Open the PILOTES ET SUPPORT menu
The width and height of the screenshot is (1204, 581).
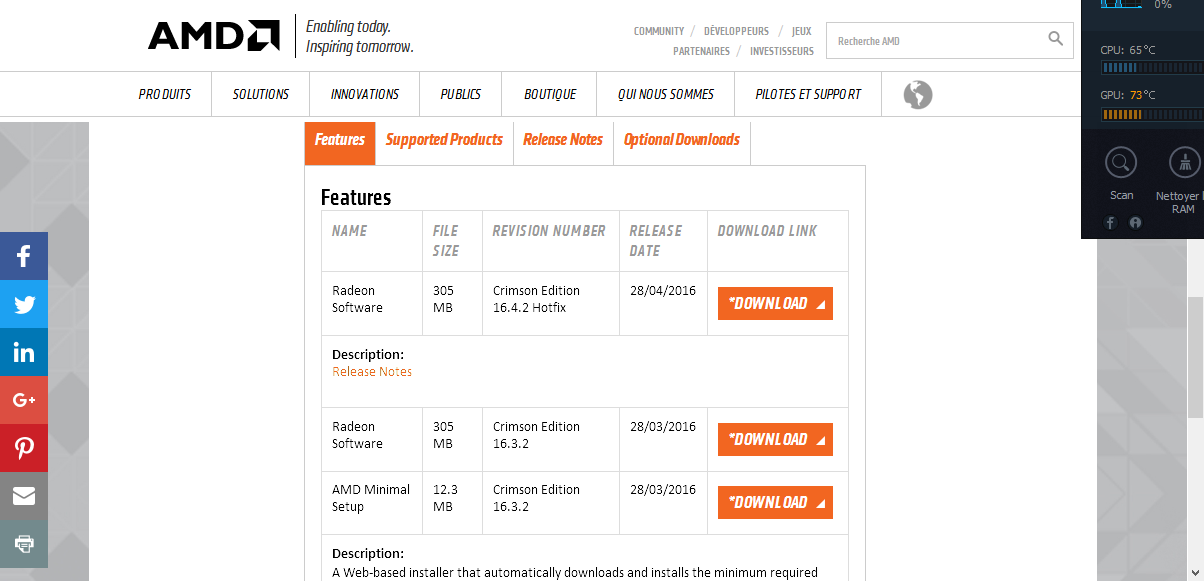coord(808,94)
